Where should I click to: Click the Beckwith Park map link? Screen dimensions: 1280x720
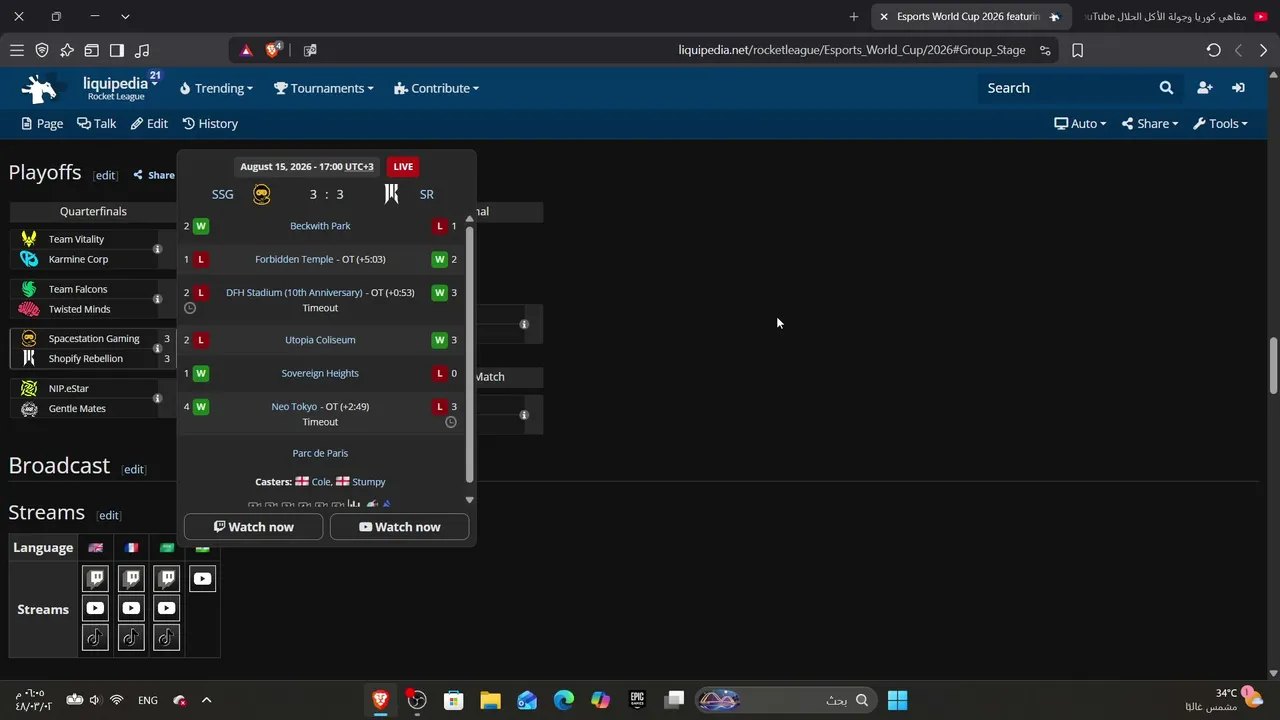320,226
